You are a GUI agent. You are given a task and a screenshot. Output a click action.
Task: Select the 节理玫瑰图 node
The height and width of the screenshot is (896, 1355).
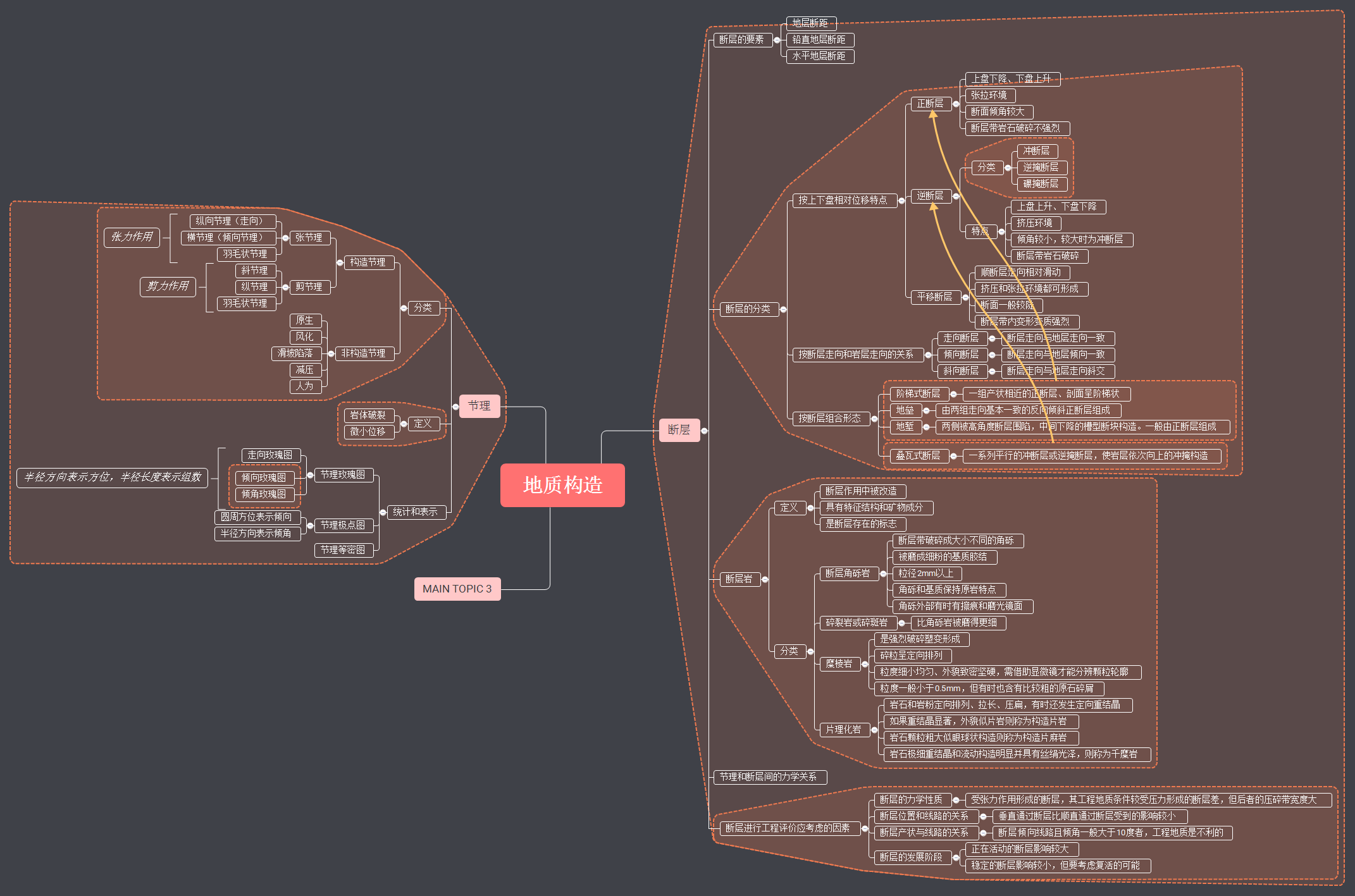click(x=345, y=476)
